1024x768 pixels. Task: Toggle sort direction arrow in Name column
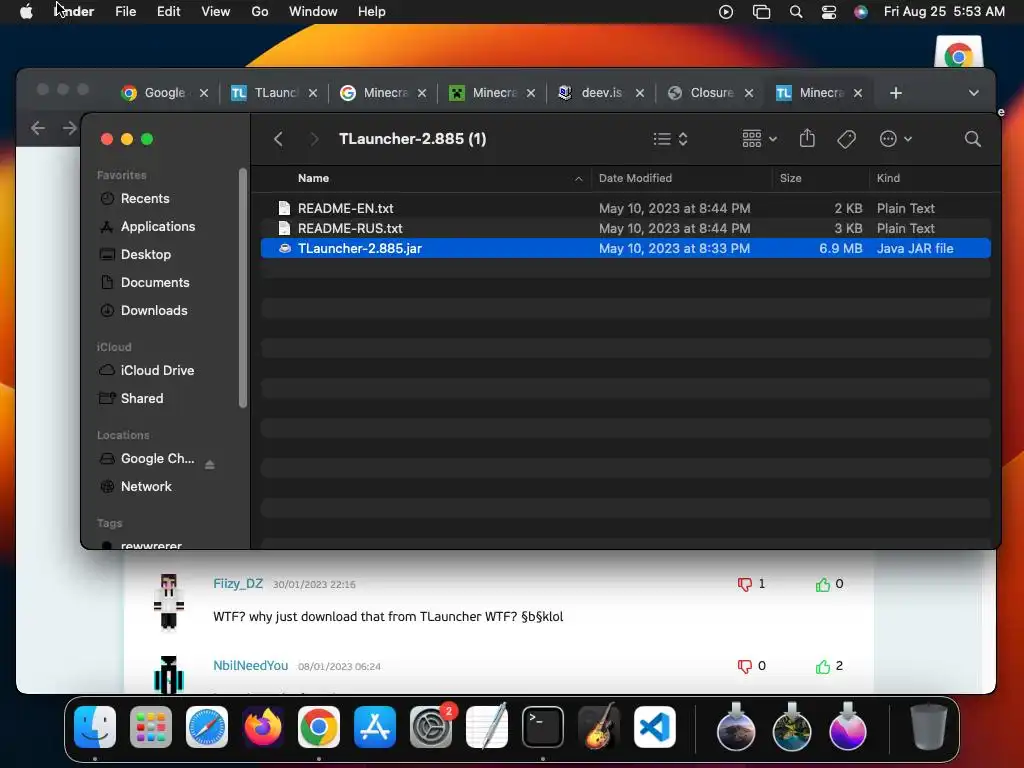(578, 179)
